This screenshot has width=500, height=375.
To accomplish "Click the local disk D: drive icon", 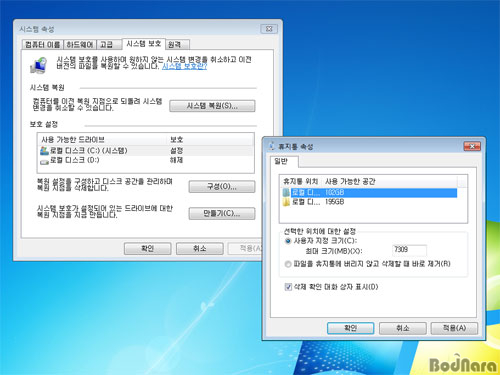I will 44,162.
